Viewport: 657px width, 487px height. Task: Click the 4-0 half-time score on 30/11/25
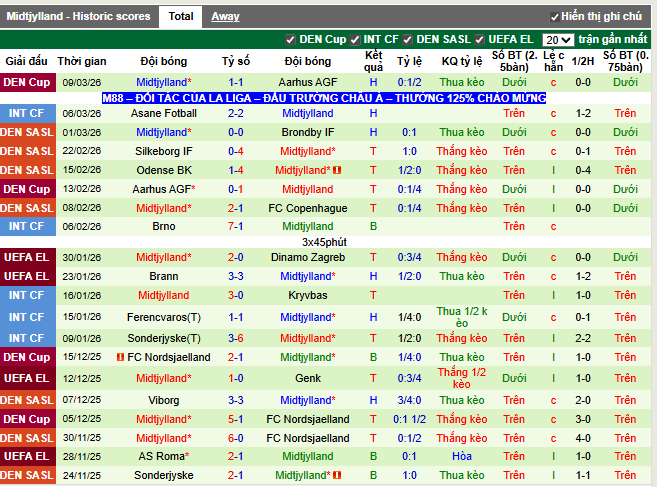tap(583, 438)
